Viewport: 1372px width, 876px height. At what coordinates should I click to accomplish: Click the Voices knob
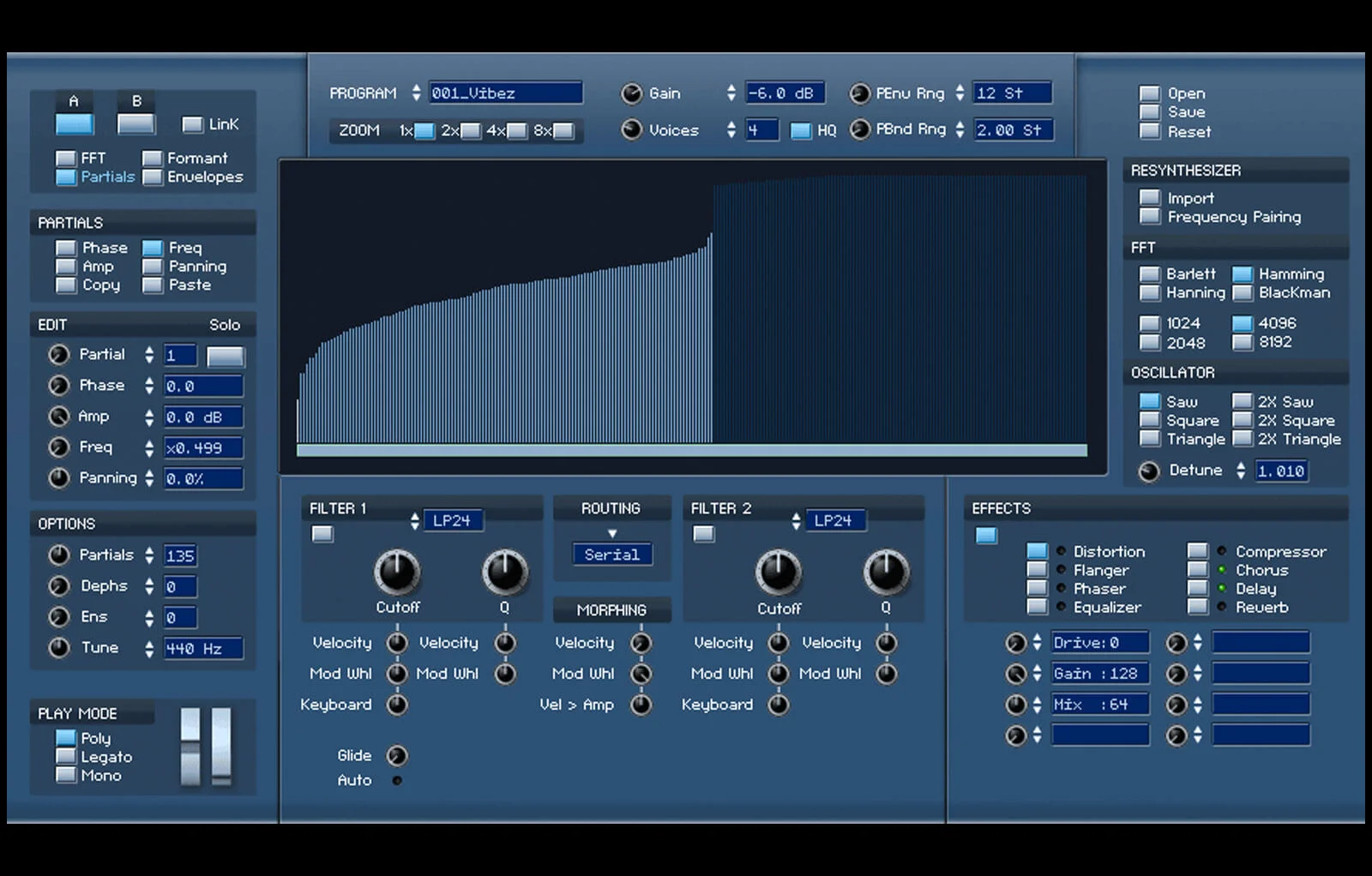coord(632,129)
